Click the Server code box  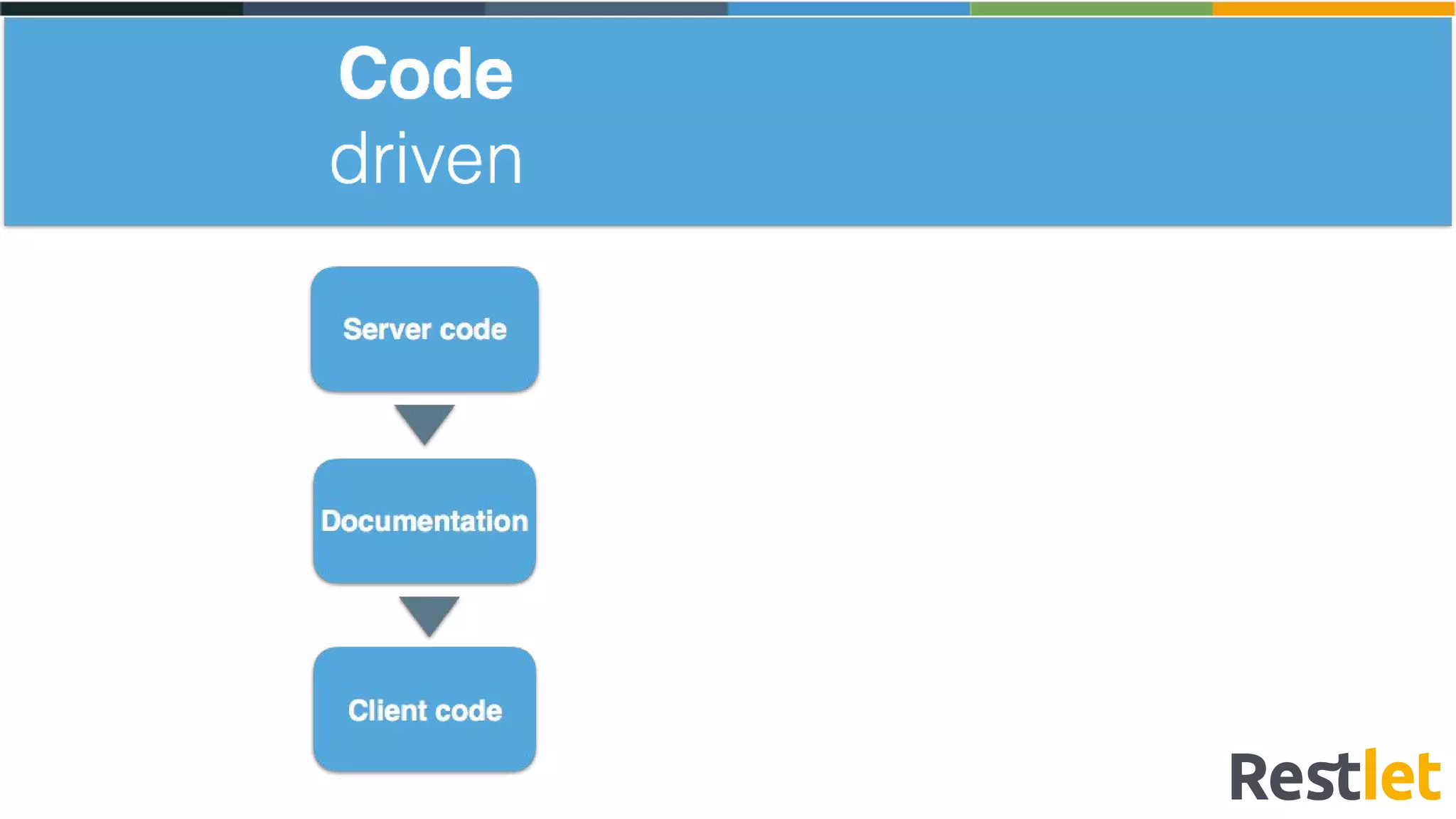[x=424, y=329]
